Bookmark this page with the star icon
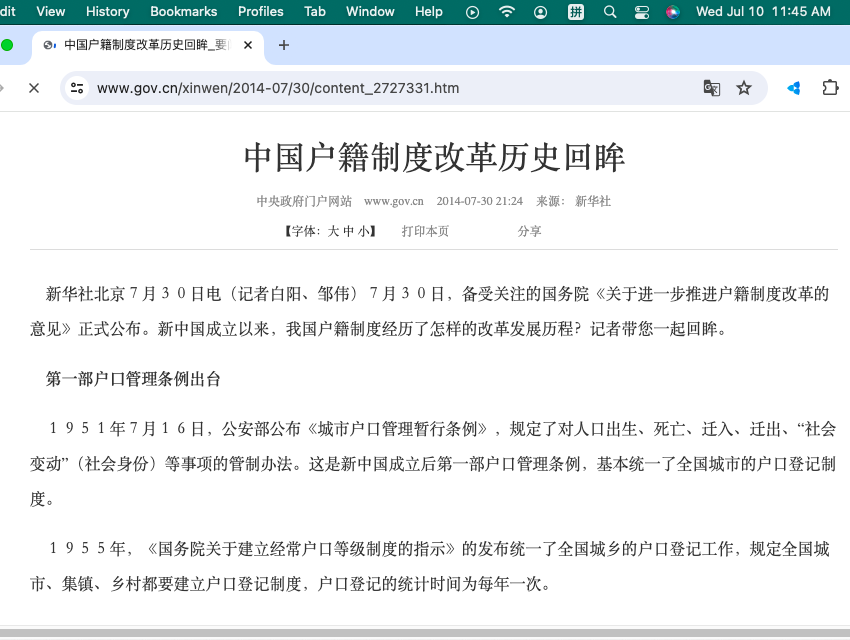Image resolution: width=850 pixels, height=640 pixels. click(744, 88)
